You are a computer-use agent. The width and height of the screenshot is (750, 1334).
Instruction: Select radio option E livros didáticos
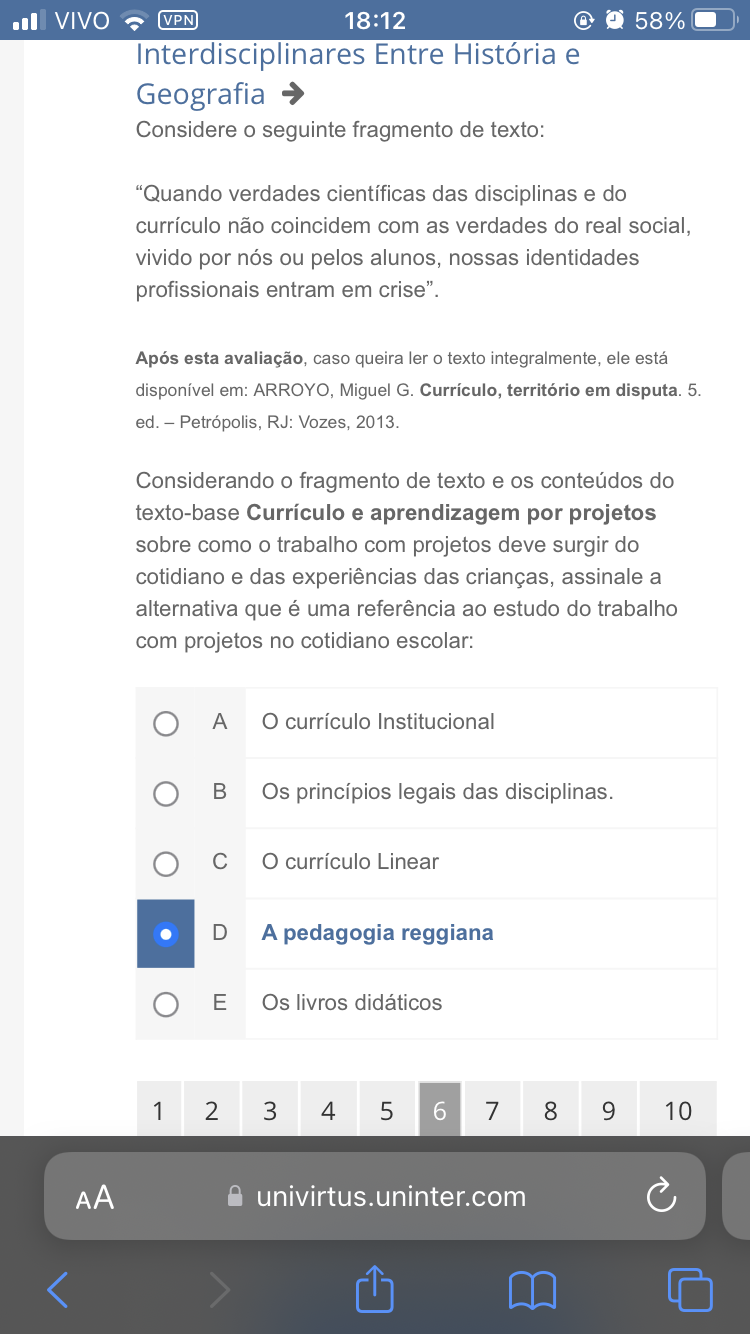coord(166,1004)
